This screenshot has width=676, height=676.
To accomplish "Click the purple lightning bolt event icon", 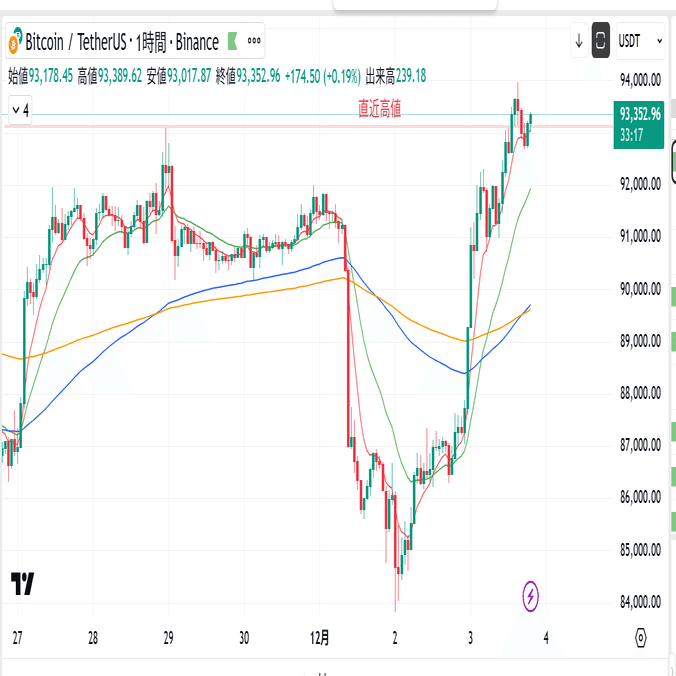I will point(530,596).
